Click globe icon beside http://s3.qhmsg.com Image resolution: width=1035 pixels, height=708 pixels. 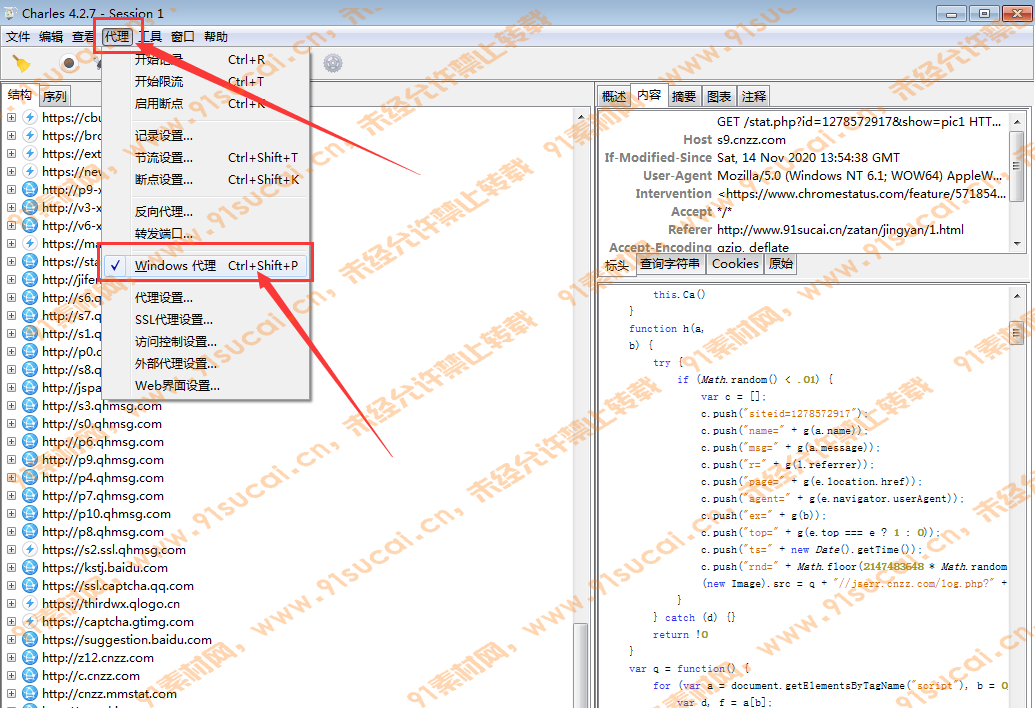point(30,405)
